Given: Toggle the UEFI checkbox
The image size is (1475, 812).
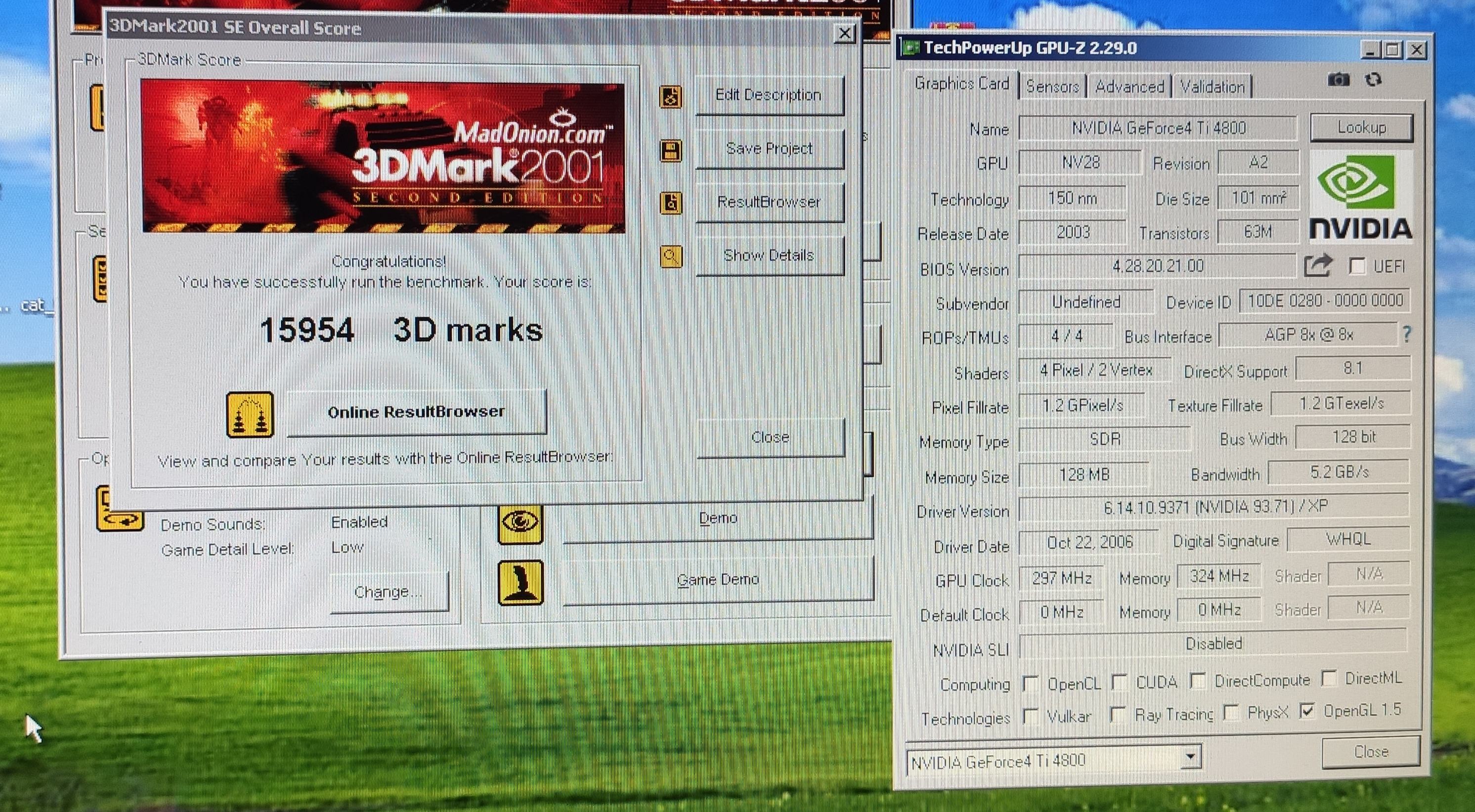Looking at the screenshot, I should [1356, 266].
